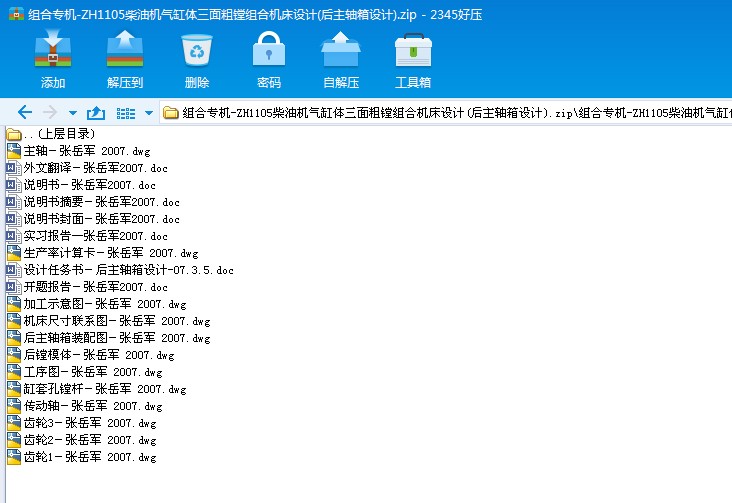732x503 pixels.
Task: Click the 添加 (Add) toolbar icon
Action: click(53, 49)
